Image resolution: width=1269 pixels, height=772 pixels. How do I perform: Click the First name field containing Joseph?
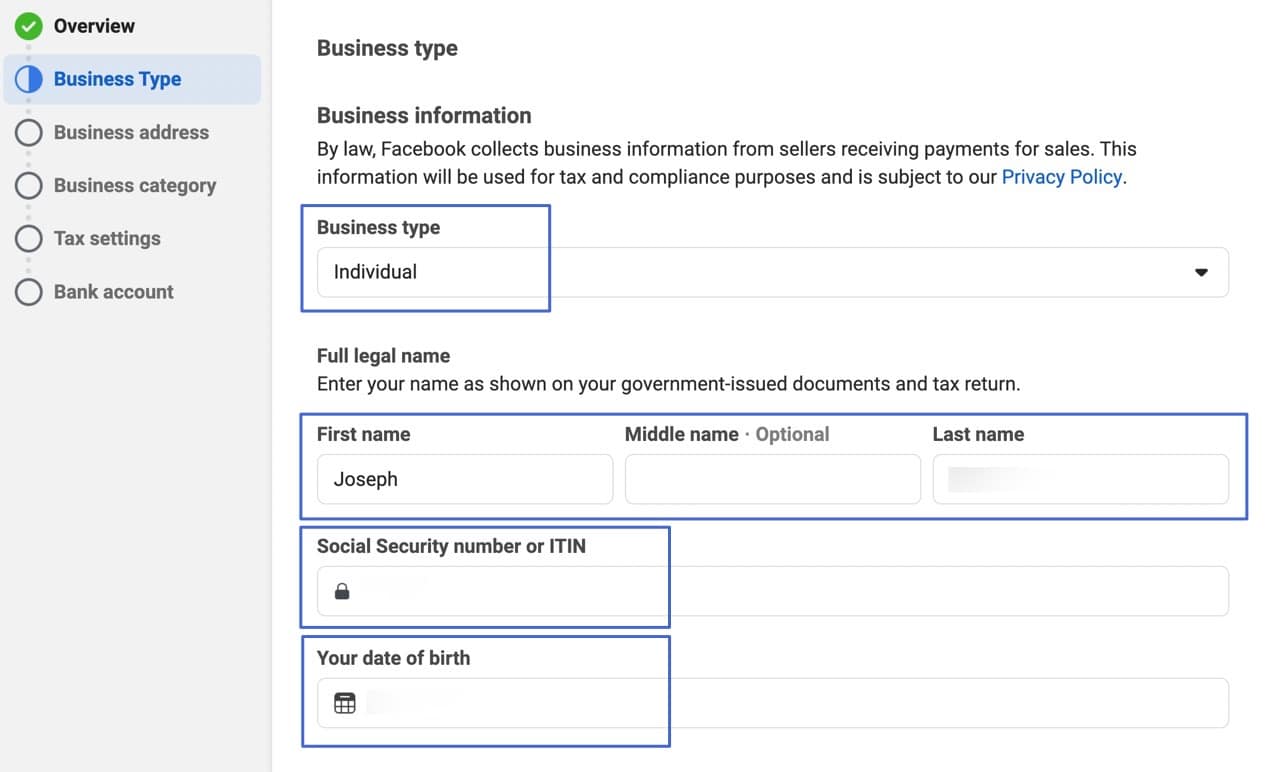pyautogui.click(x=464, y=479)
